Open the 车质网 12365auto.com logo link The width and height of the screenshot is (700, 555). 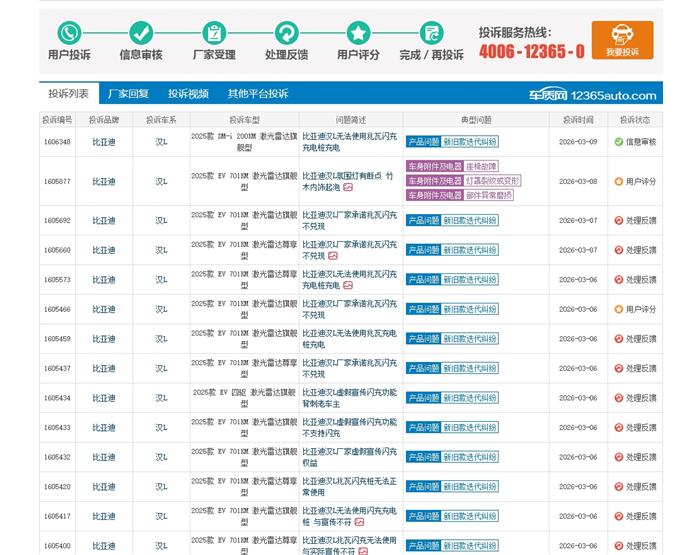pyautogui.click(x=592, y=95)
